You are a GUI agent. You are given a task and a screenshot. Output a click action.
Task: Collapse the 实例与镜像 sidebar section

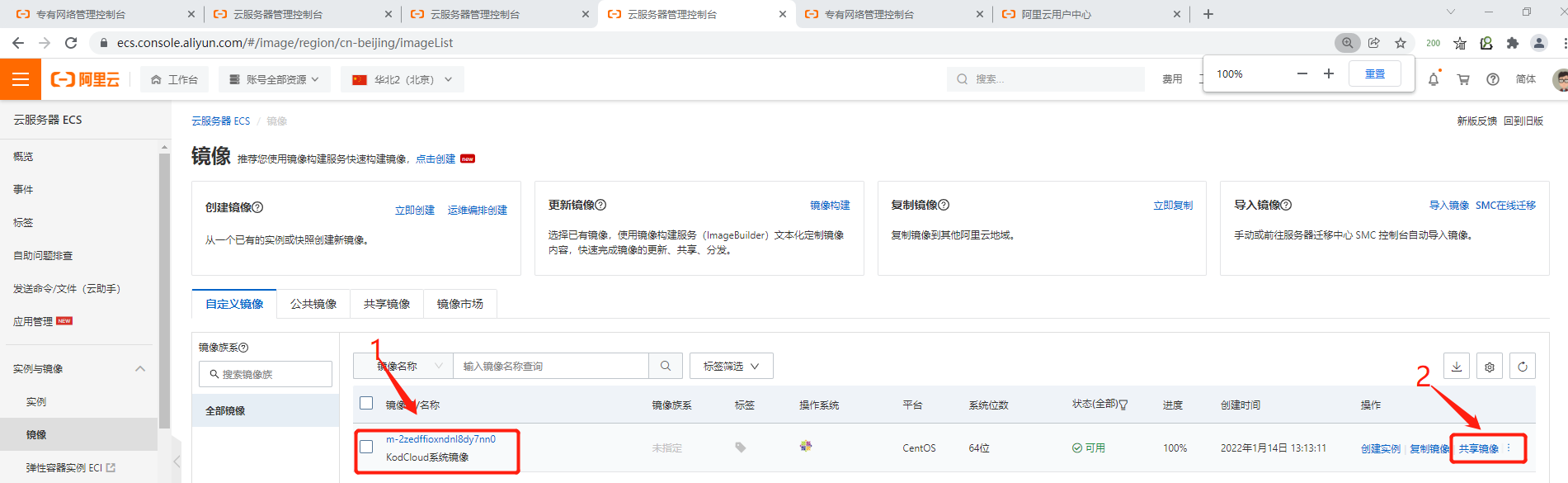[140, 368]
